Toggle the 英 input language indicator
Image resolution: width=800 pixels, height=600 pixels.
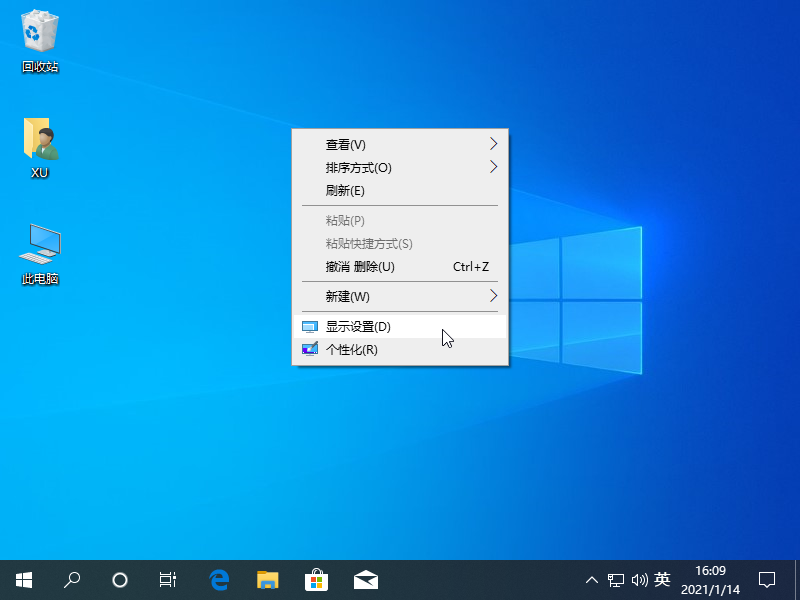click(x=662, y=579)
